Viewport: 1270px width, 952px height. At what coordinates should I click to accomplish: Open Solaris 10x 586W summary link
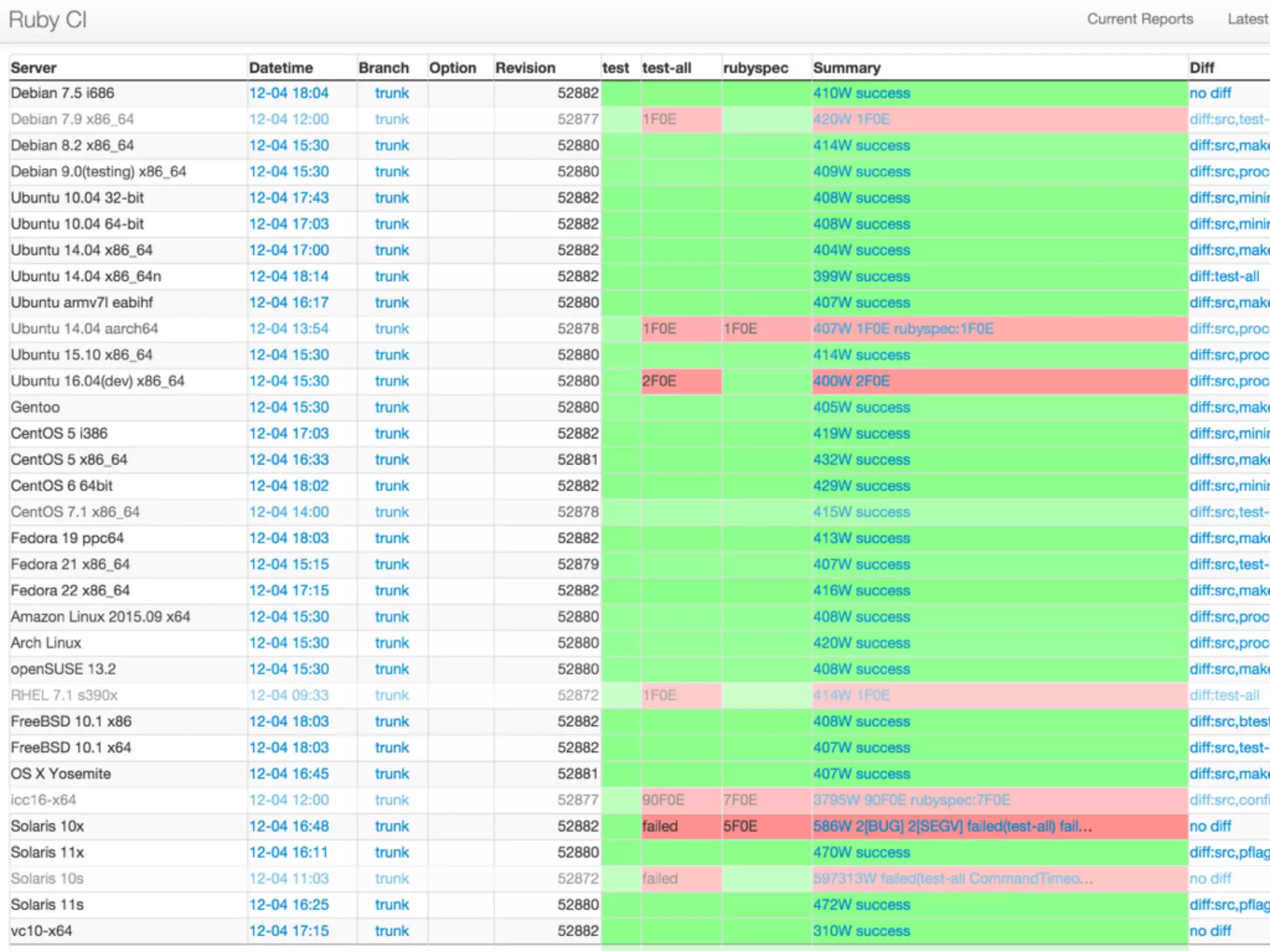[952, 826]
